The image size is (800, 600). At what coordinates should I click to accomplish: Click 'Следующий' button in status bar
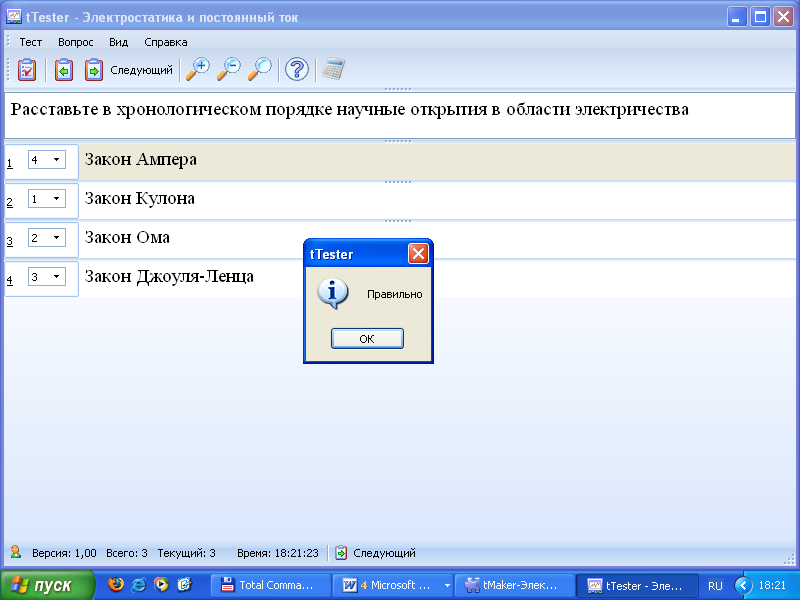click(376, 553)
